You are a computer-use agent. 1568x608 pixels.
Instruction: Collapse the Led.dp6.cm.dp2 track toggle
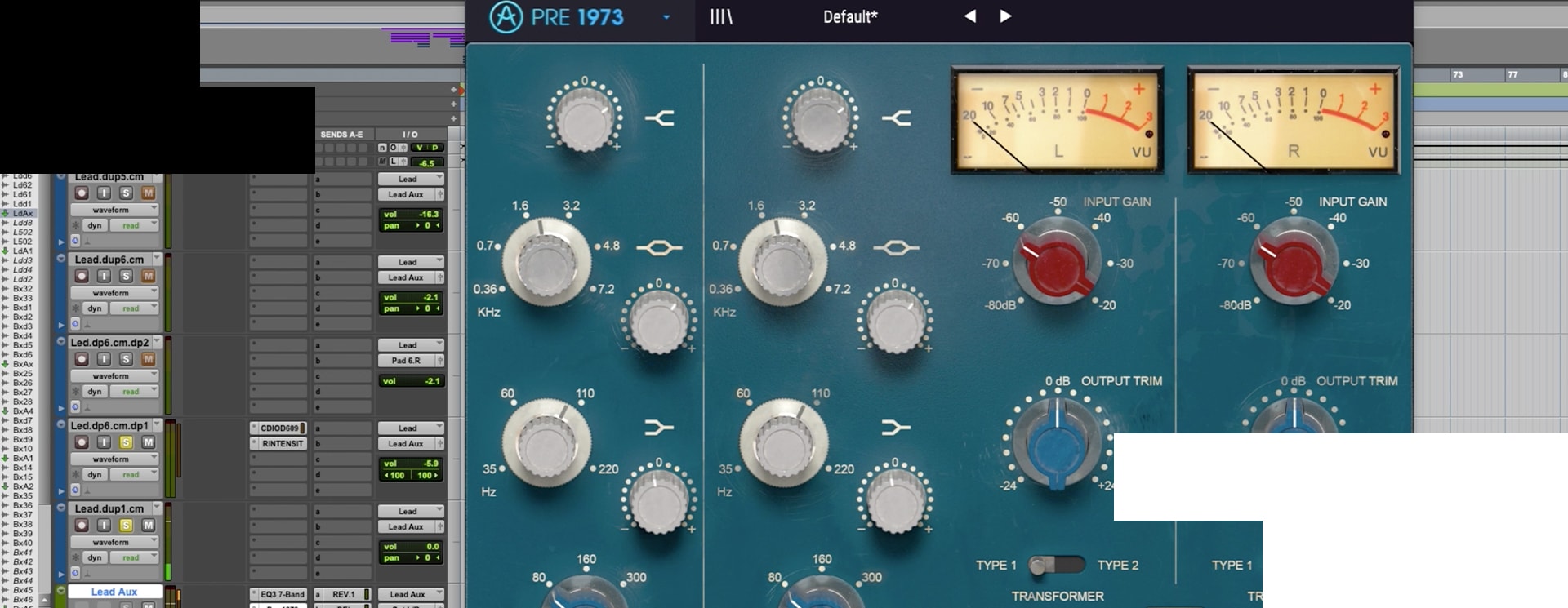click(60, 342)
